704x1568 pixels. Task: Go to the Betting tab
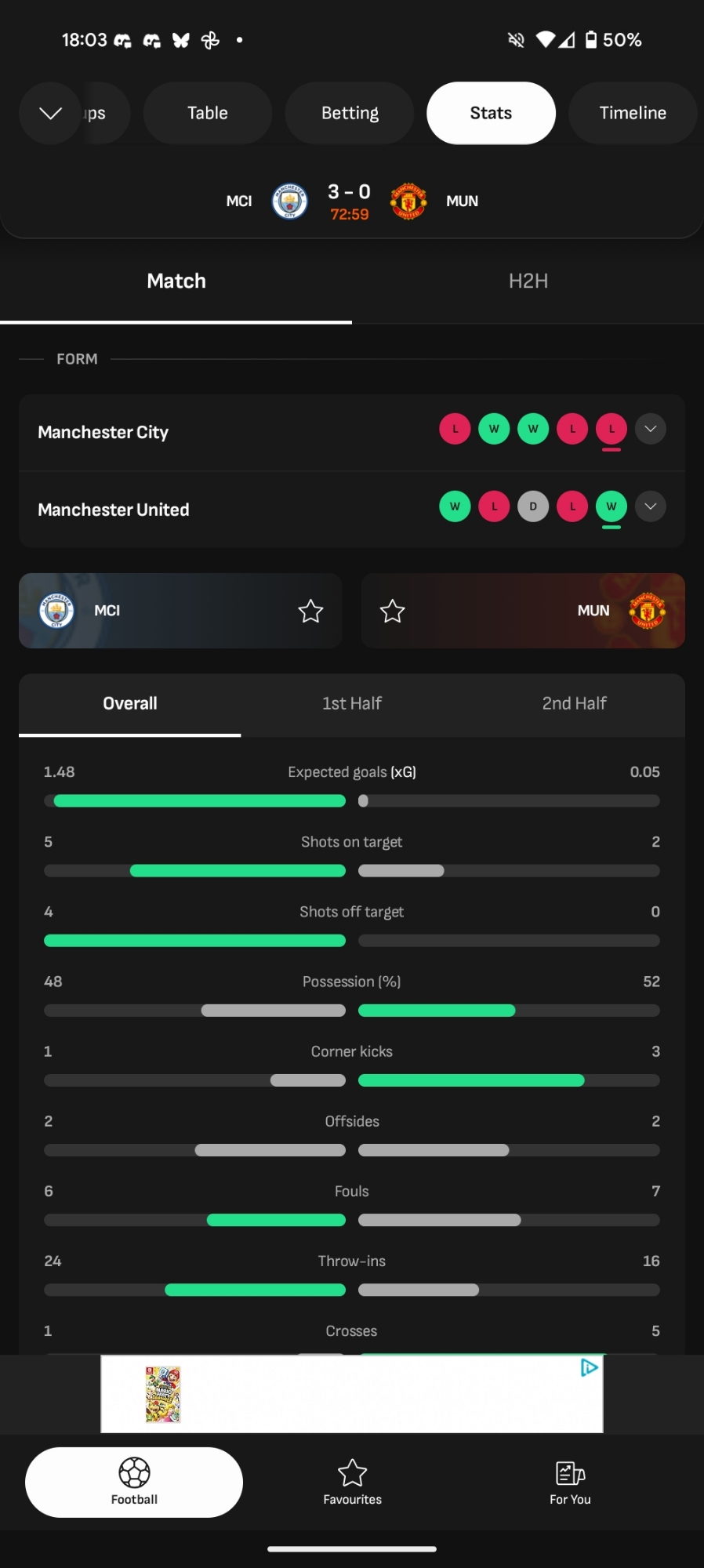pos(350,114)
